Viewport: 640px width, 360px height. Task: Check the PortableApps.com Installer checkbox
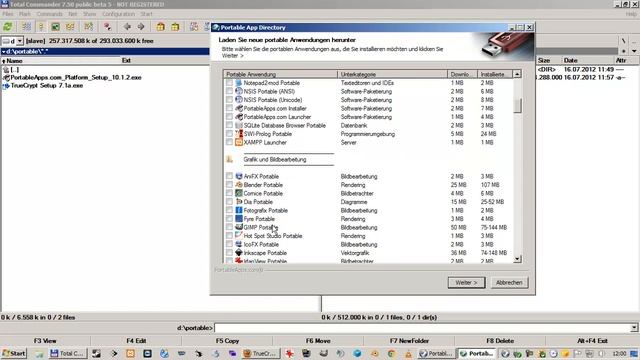tap(229, 109)
